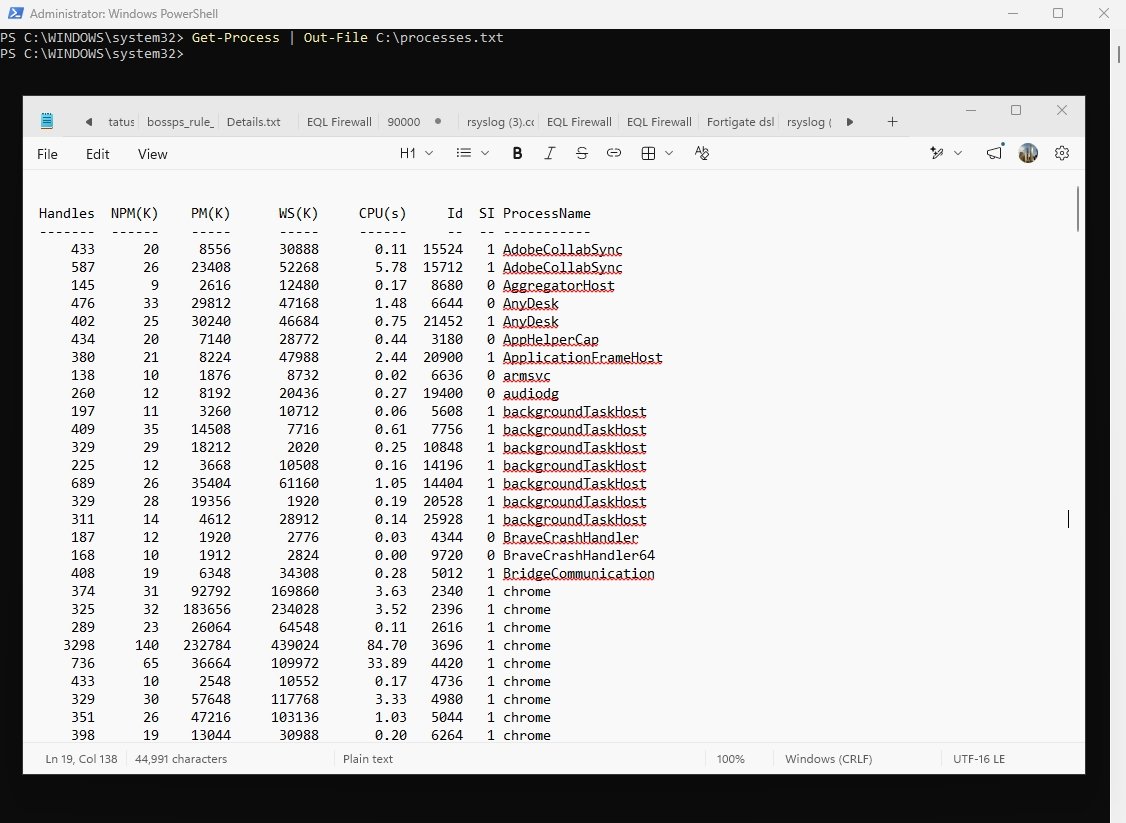The image size is (1126, 823).
Task: Click the bulleted list icon
Action: [464, 153]
